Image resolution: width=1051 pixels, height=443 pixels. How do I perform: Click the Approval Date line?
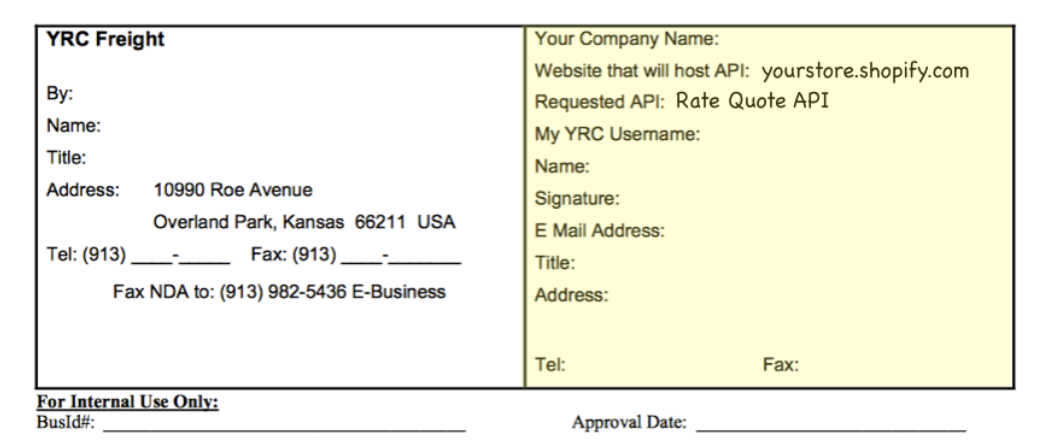(831, 424)
